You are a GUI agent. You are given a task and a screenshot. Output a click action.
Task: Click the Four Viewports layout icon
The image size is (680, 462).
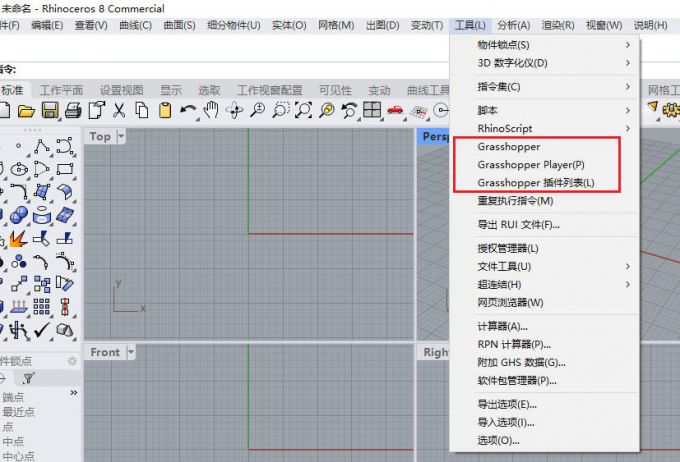tap(372, 110)
